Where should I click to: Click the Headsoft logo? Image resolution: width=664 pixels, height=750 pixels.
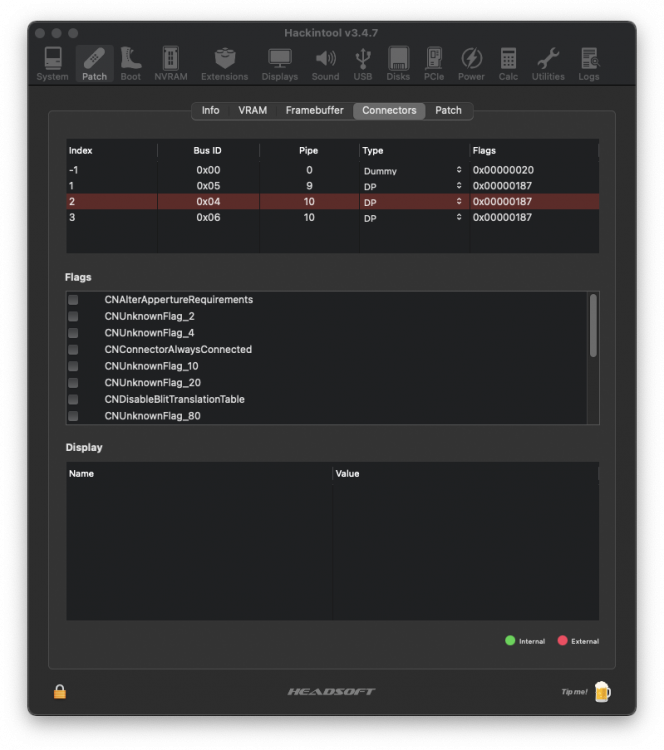(332, 692)
